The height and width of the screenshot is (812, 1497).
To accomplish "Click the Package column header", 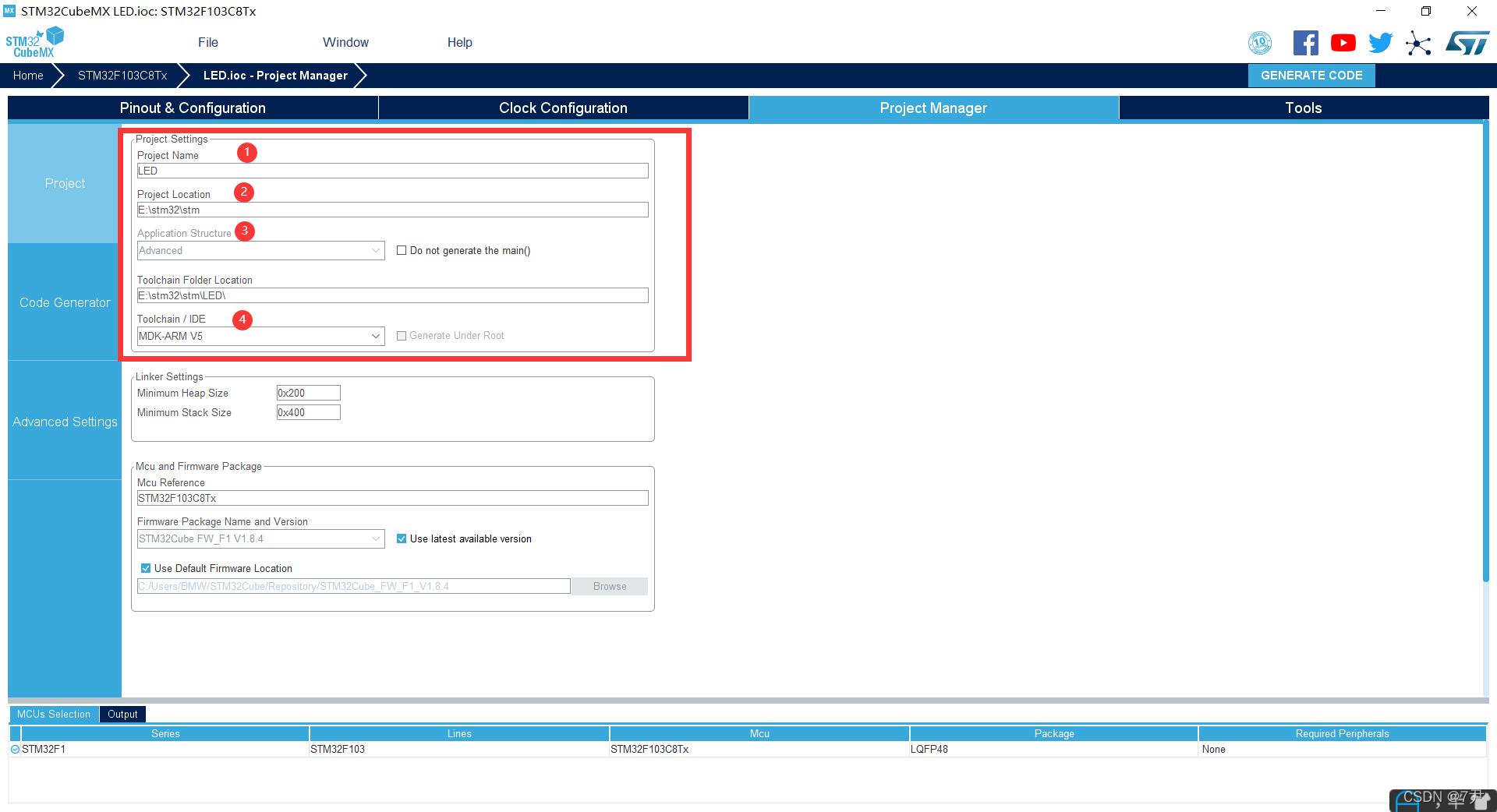I will 1054,733.
